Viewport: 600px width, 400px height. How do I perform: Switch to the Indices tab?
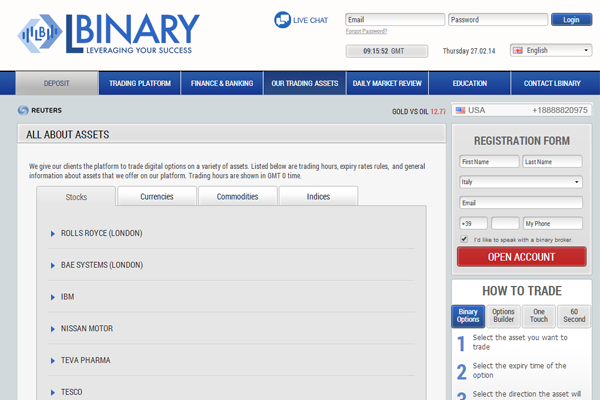pyautogui.click(x=318, y=196)
